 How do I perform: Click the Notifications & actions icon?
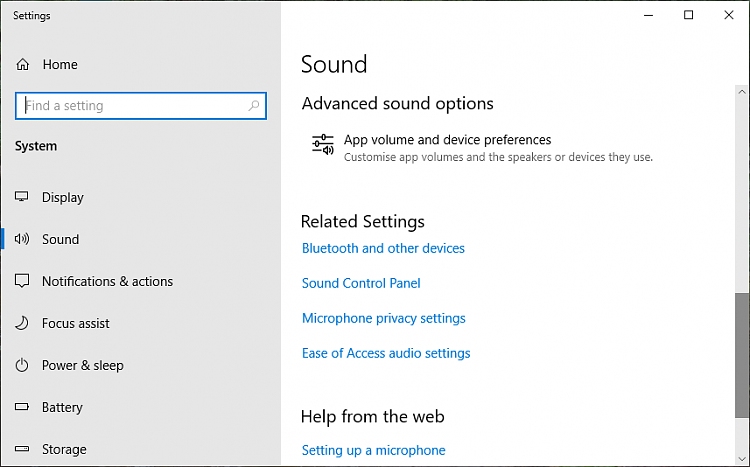tap(22, 282)
